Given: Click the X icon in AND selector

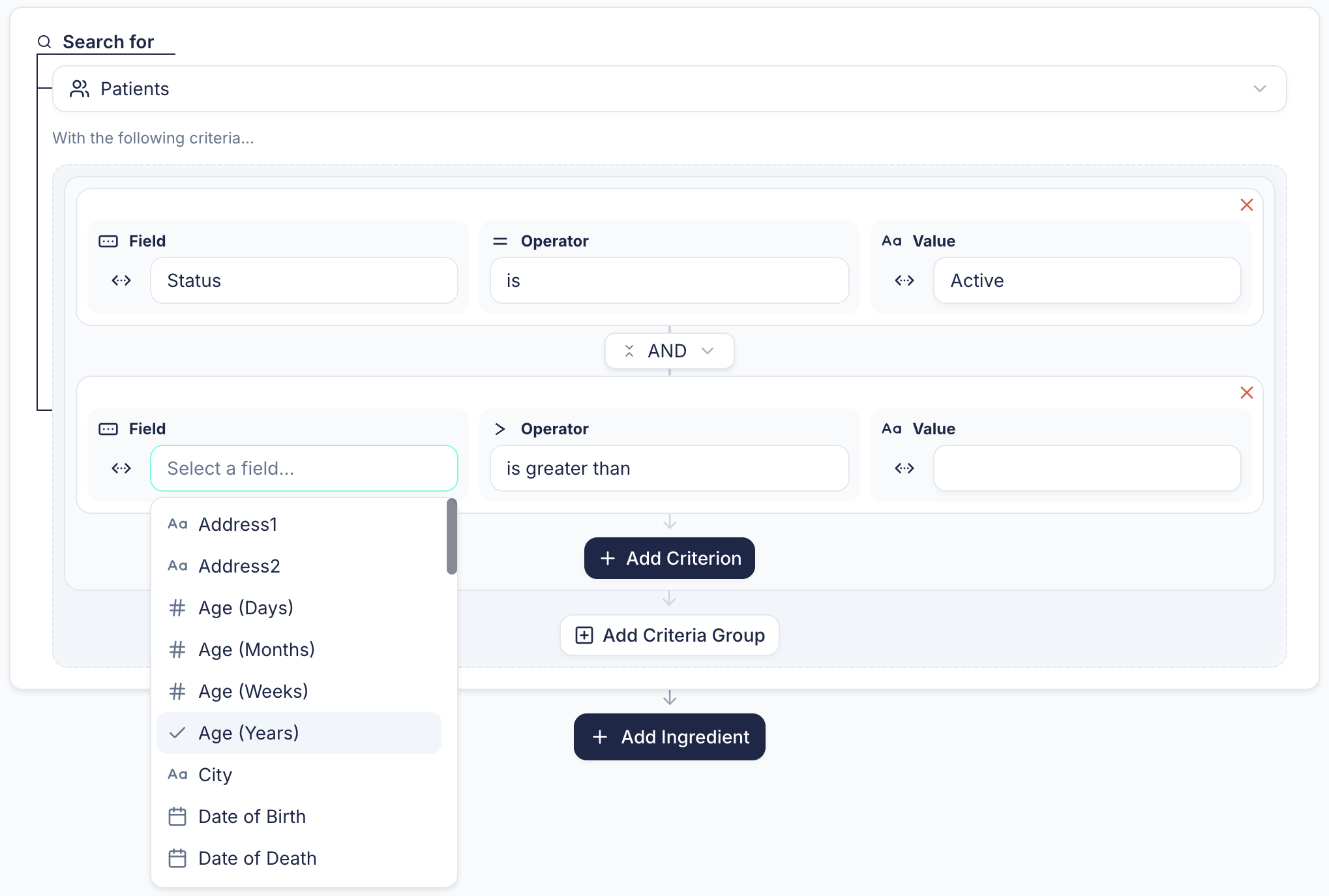Looking at the screenshot, I should [629, 351].
